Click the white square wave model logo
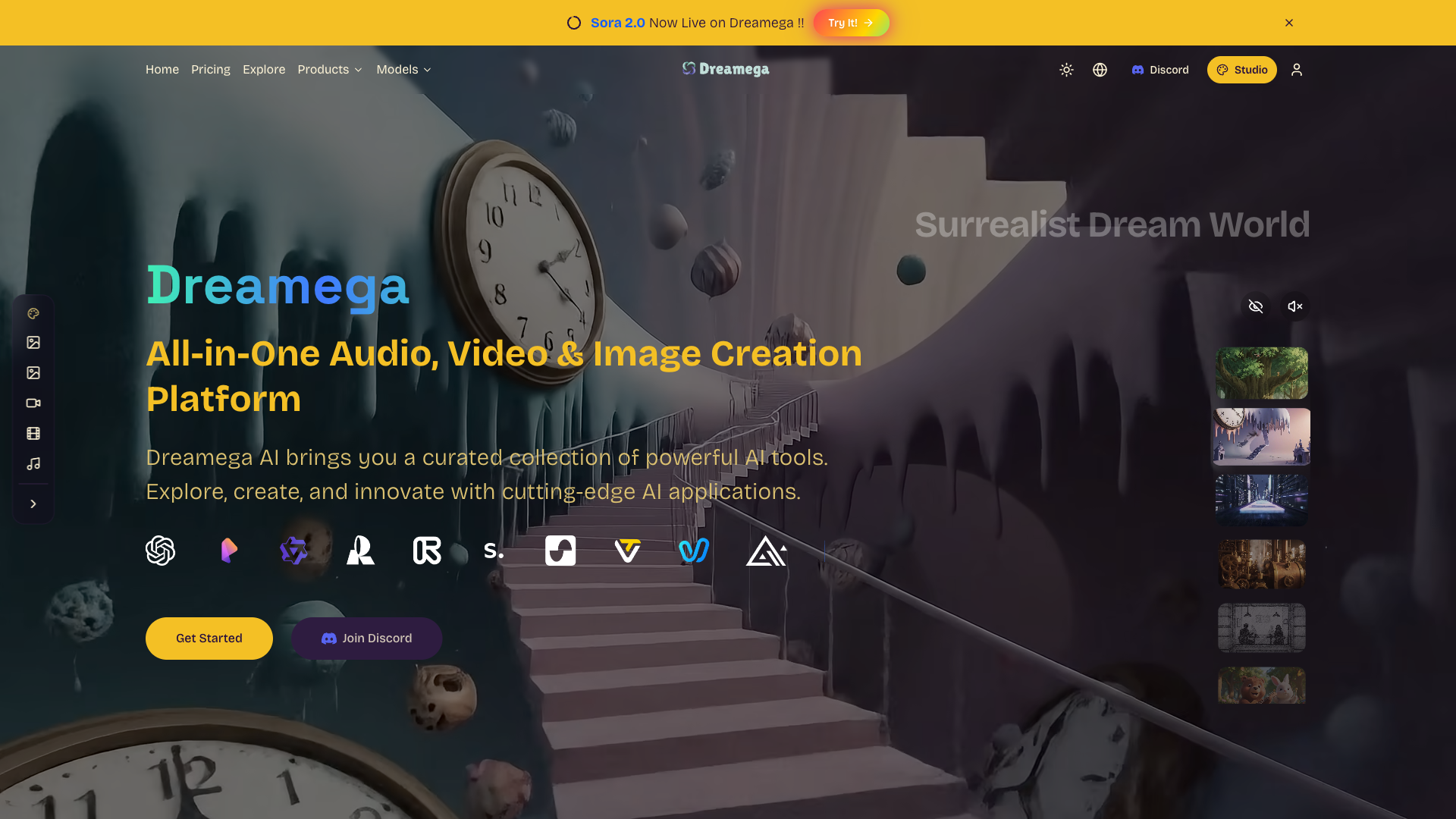This screenshot has height=819, width=1456. [x=560, y=551]
